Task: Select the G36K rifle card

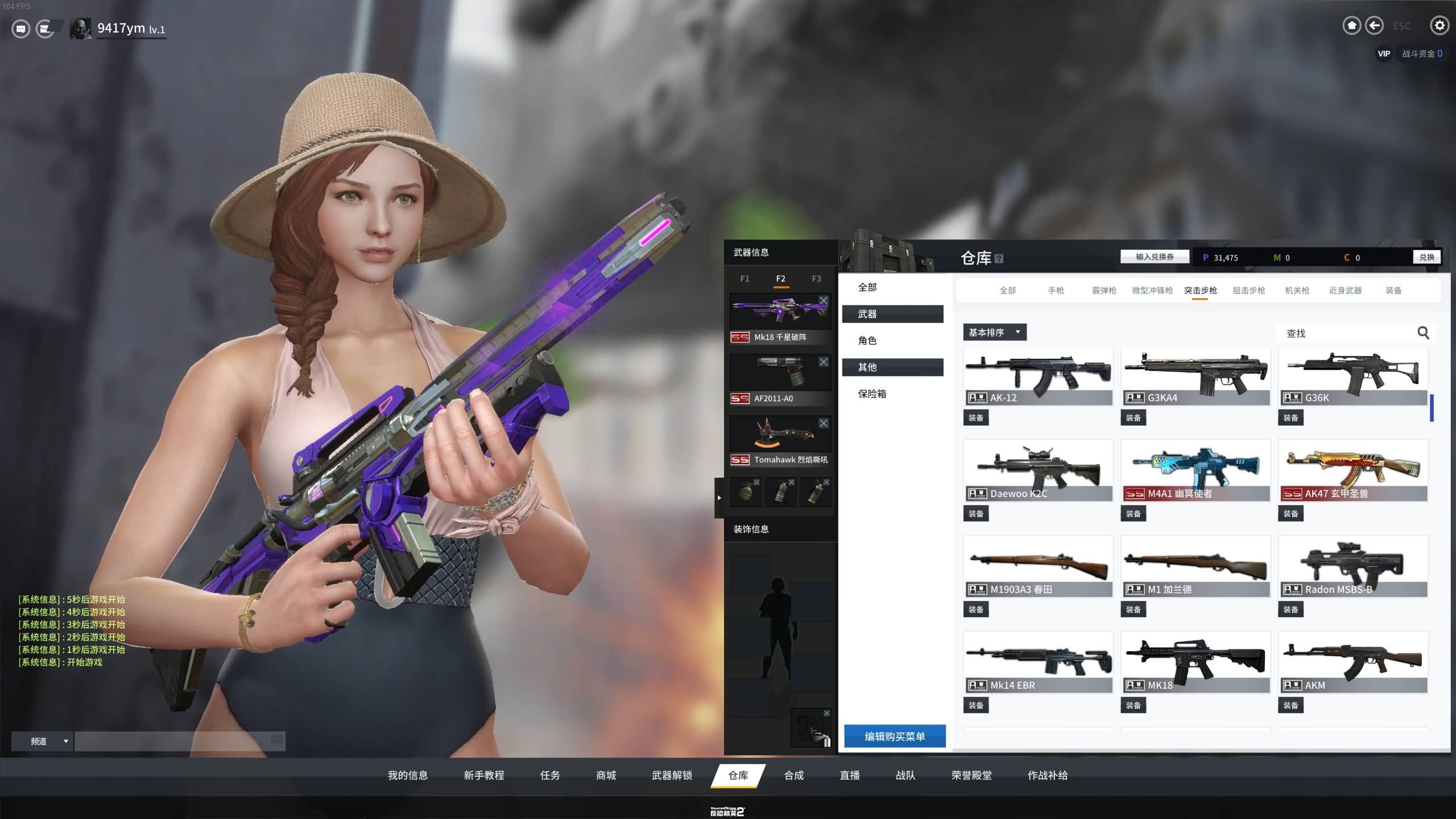Action: 1353,377
